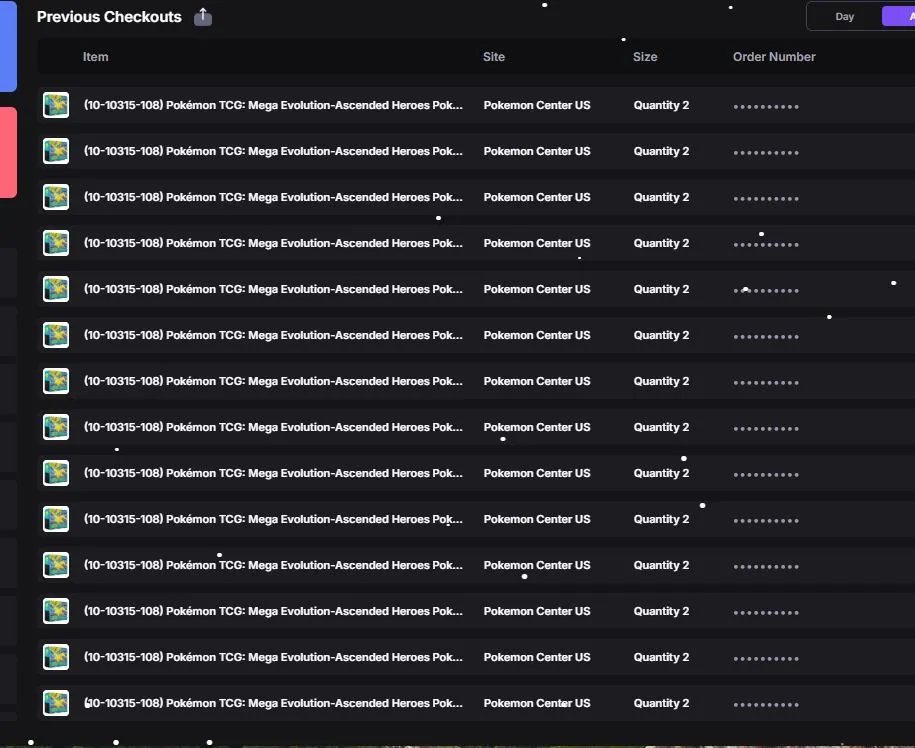
Task: Click the Size column header
Action: [x=645, y=57]
